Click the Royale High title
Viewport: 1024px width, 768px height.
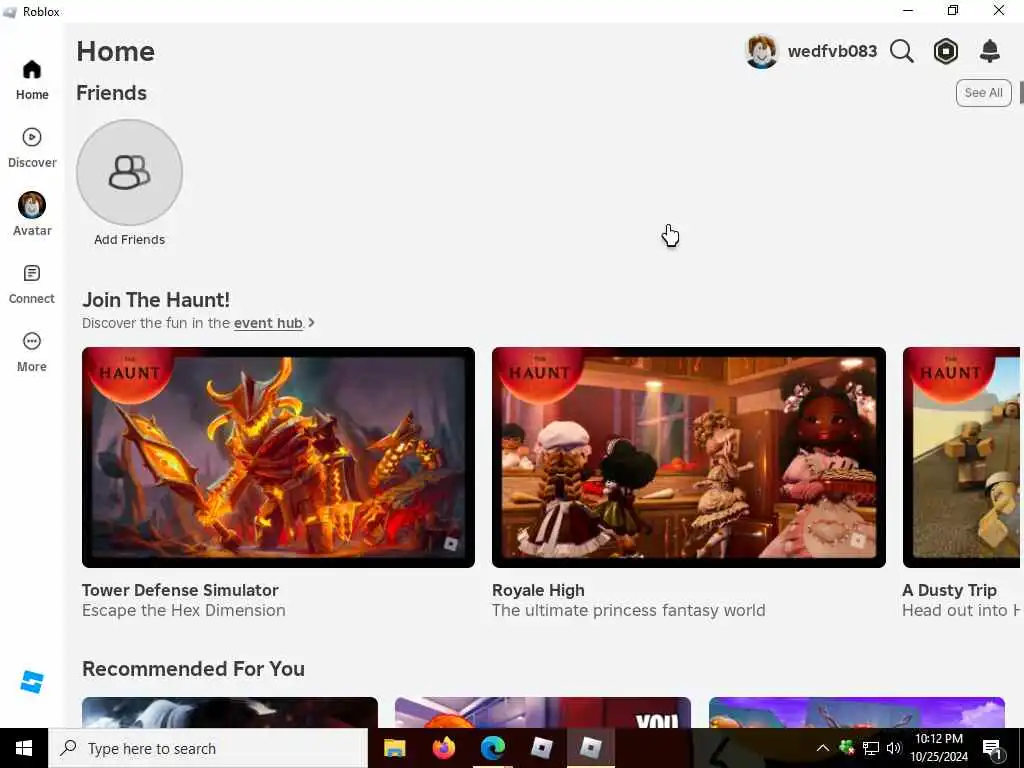pos(538,590)
